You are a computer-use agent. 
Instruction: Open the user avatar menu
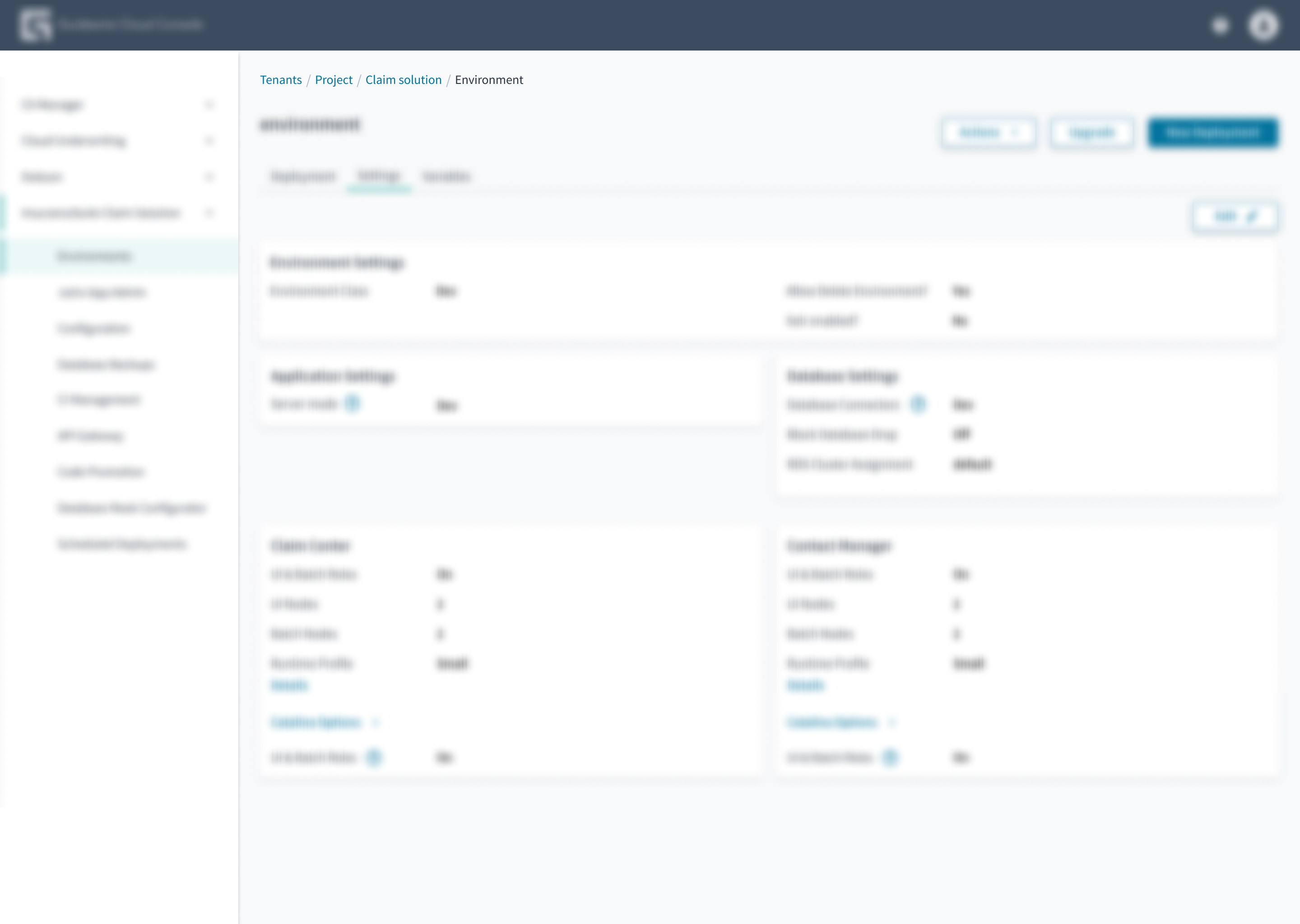(x=1263, y=26)
